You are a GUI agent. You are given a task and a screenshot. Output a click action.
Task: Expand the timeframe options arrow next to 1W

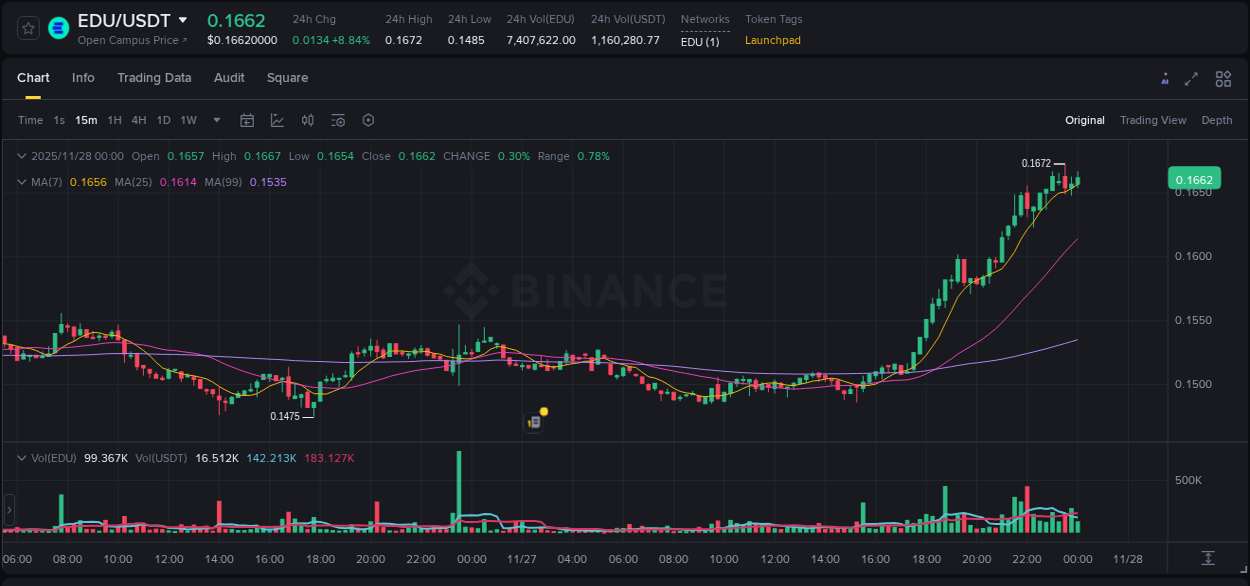(x=215, y=119)
